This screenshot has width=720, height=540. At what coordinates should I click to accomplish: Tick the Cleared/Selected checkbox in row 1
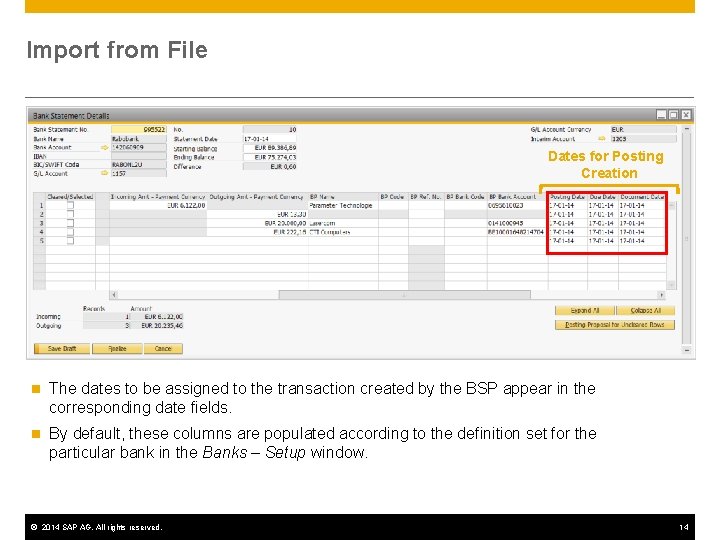(x=70, y=205)
